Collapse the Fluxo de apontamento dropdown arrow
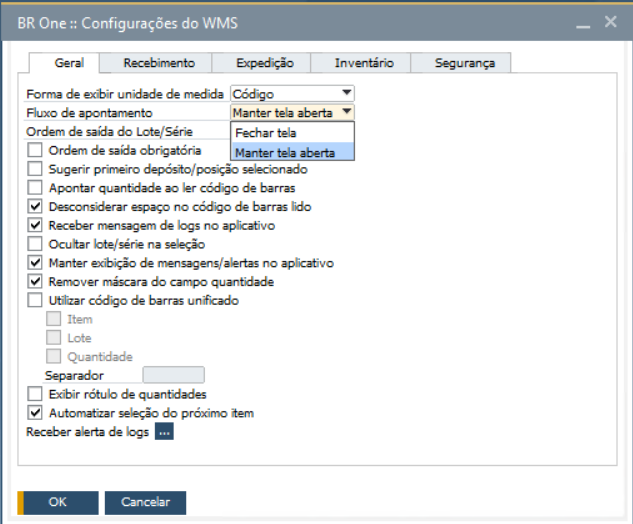The width and height of the screenshot is (633, 524). tap(346, 113)
